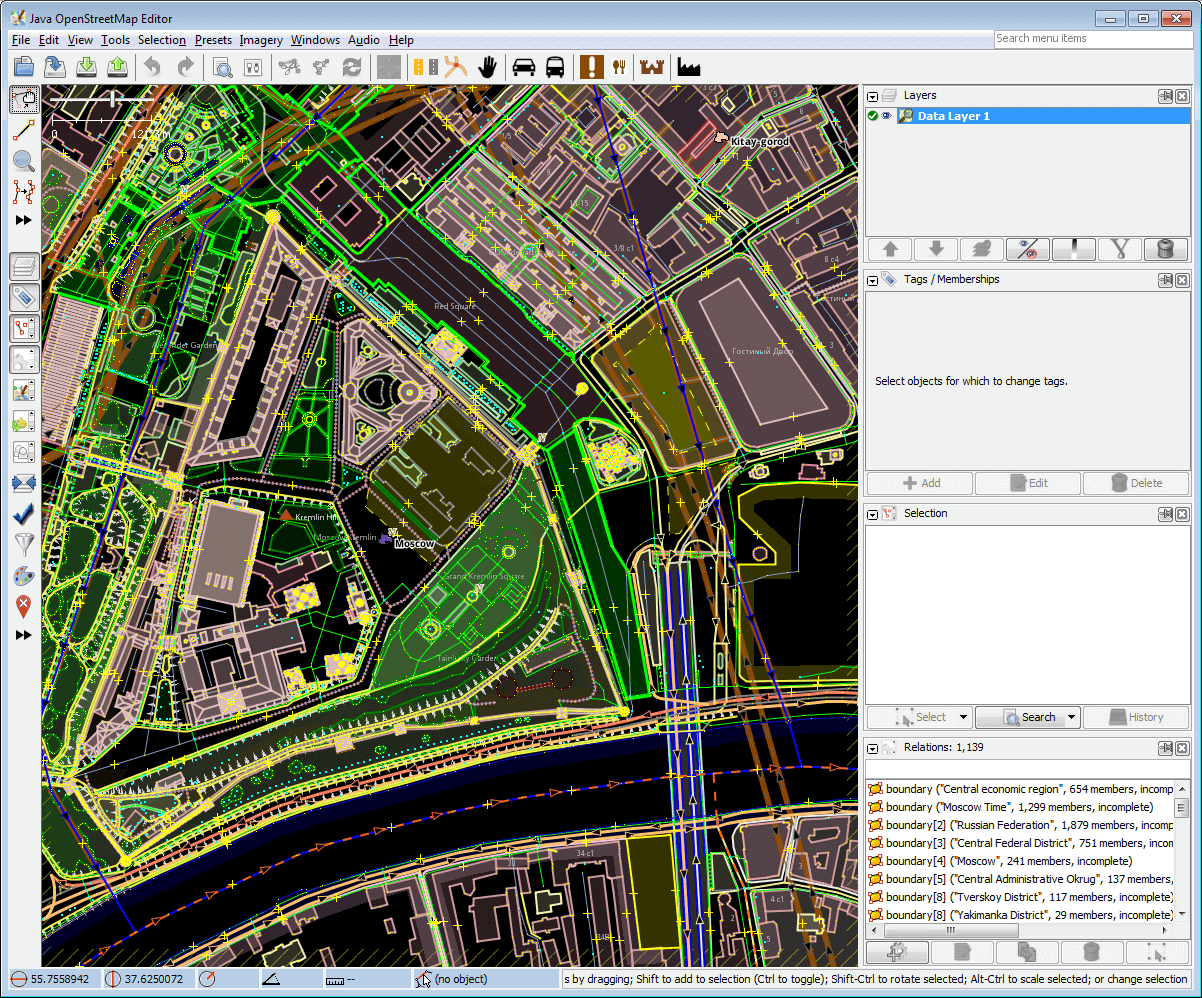The height and width of the screenshot is (998, 1202).
Task: Open the Imagery menu
Action: (x=261, y=40)
